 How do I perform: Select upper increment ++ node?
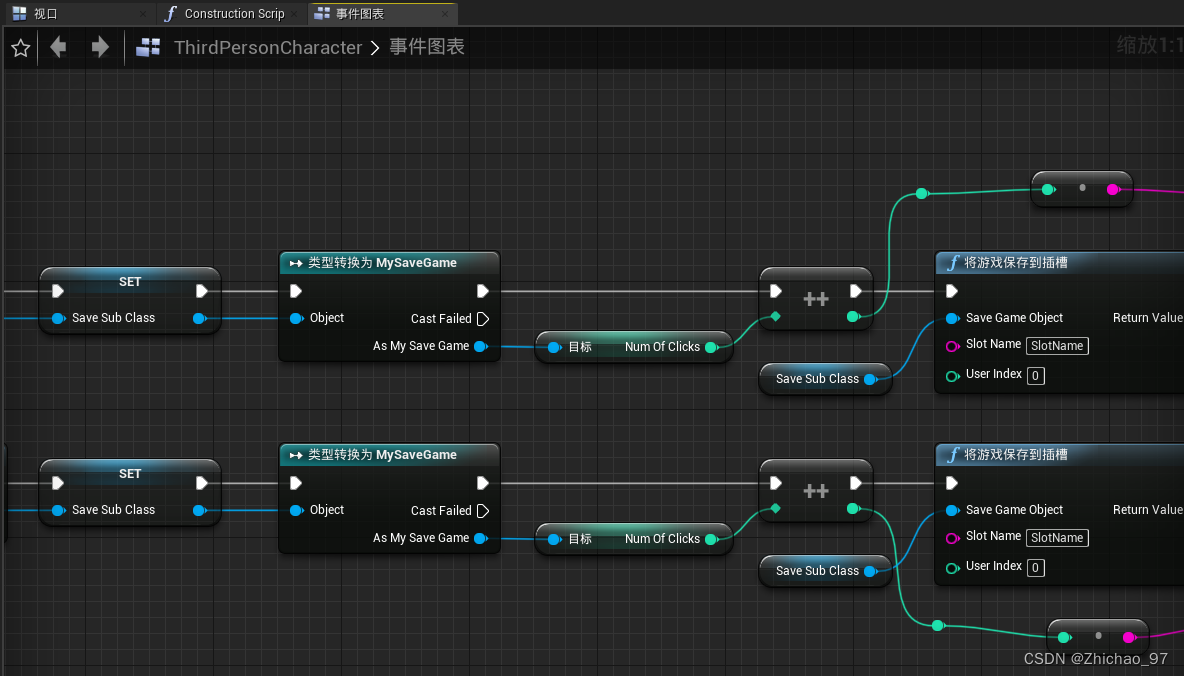[816, 299]
